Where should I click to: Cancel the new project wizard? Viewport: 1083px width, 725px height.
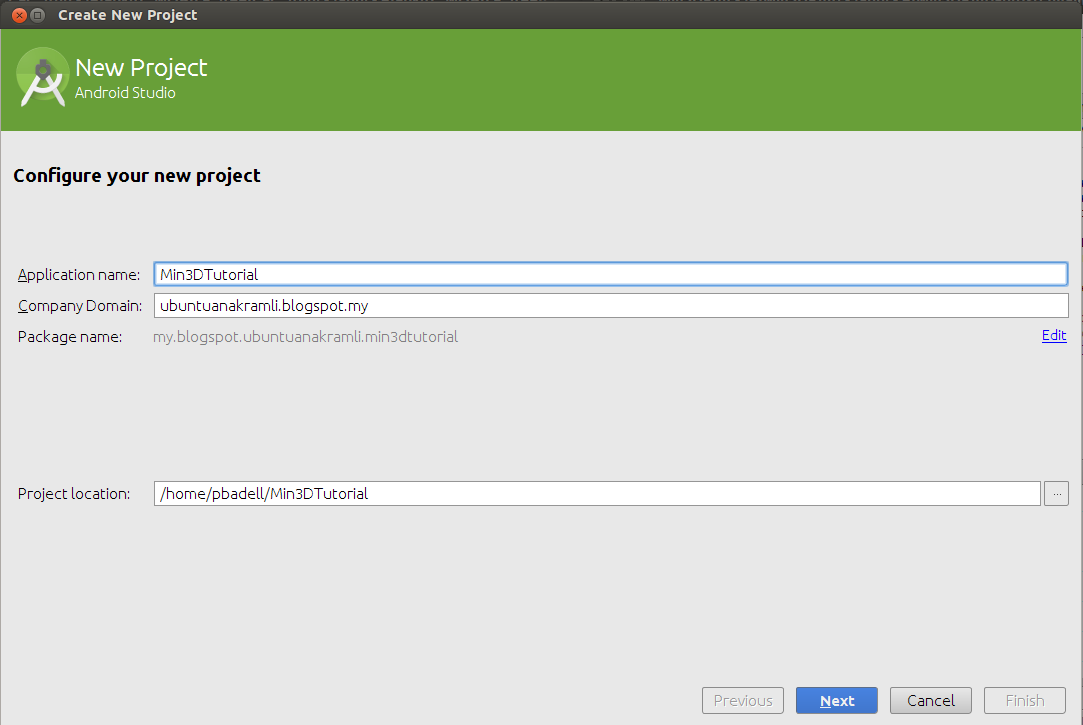click(930, 700)
